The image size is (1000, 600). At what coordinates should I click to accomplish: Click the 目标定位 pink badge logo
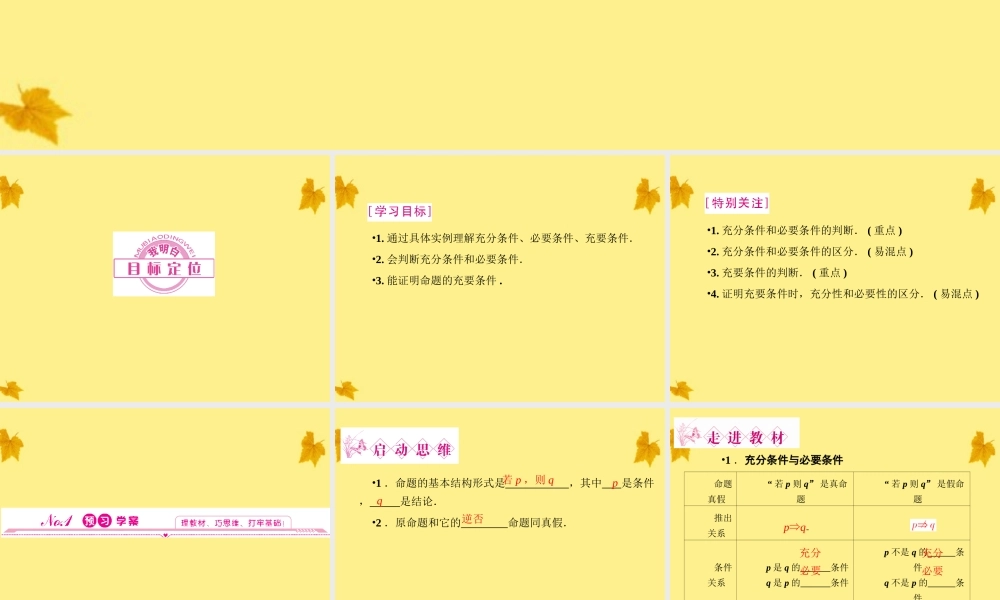[163, 264]
